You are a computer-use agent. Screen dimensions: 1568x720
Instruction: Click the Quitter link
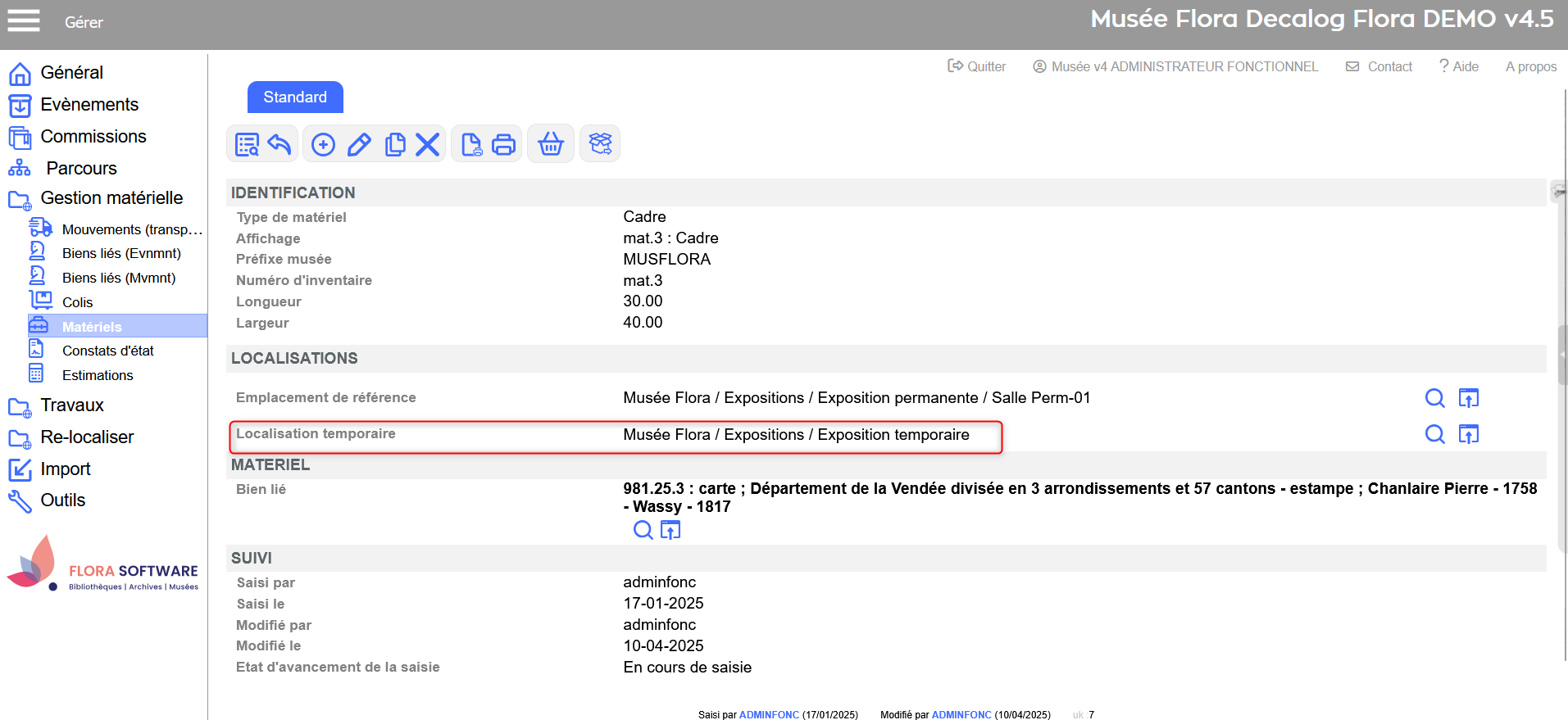[977, 66]
